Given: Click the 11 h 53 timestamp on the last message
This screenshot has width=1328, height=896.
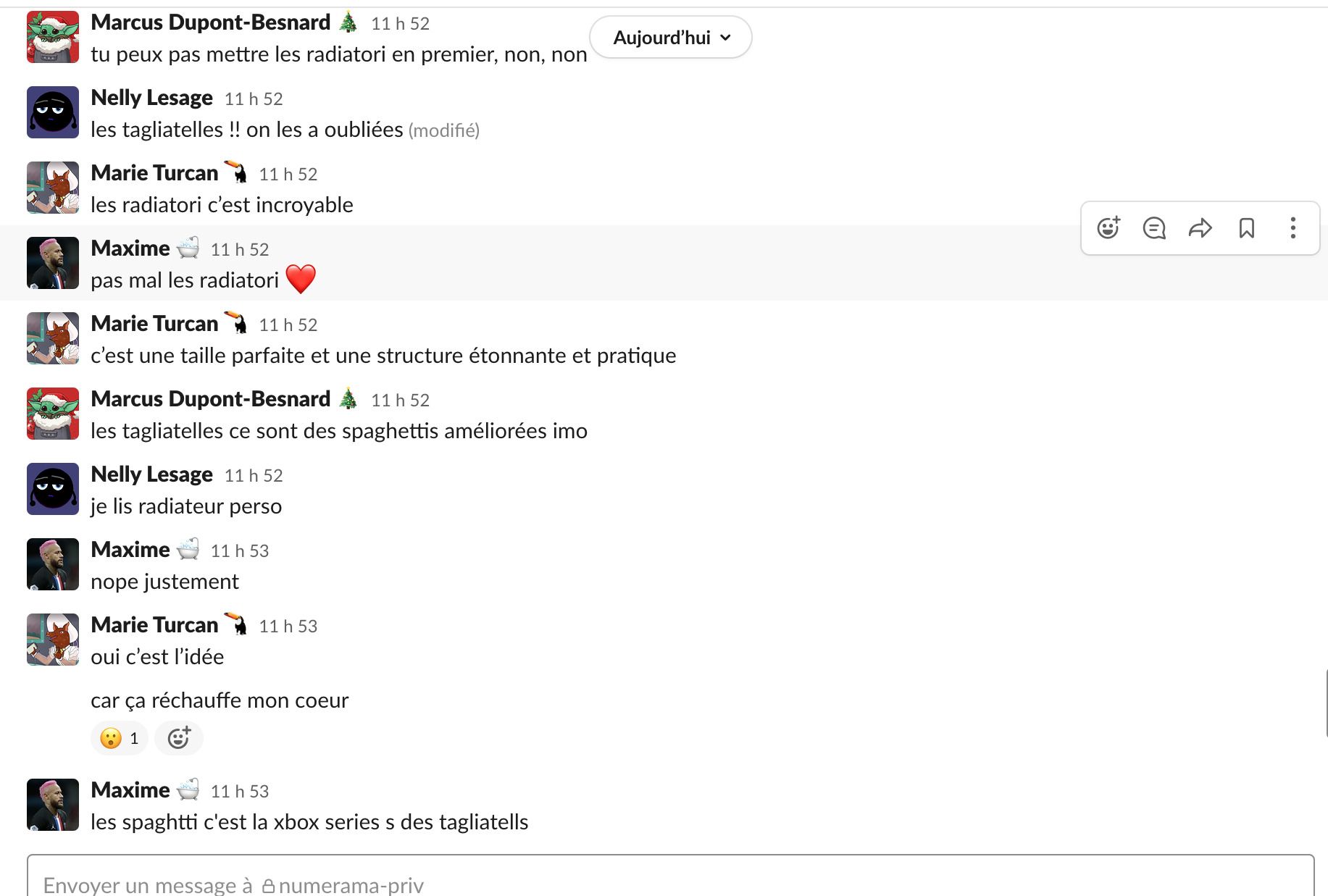Looking at the screenshot, I should click(240, 791).
